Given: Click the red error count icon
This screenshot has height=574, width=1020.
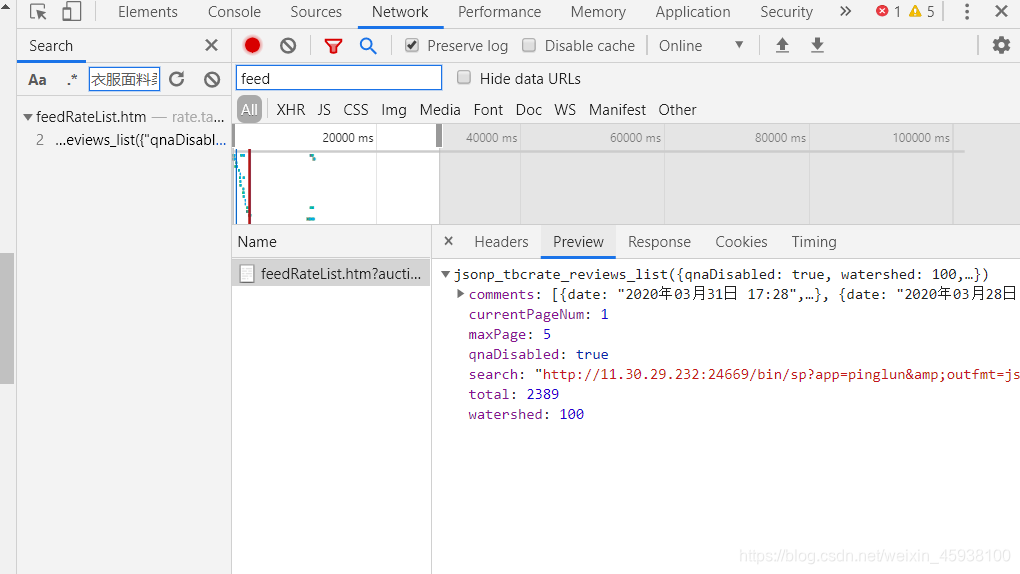Looking at the screenshot, I should (882, 11).
